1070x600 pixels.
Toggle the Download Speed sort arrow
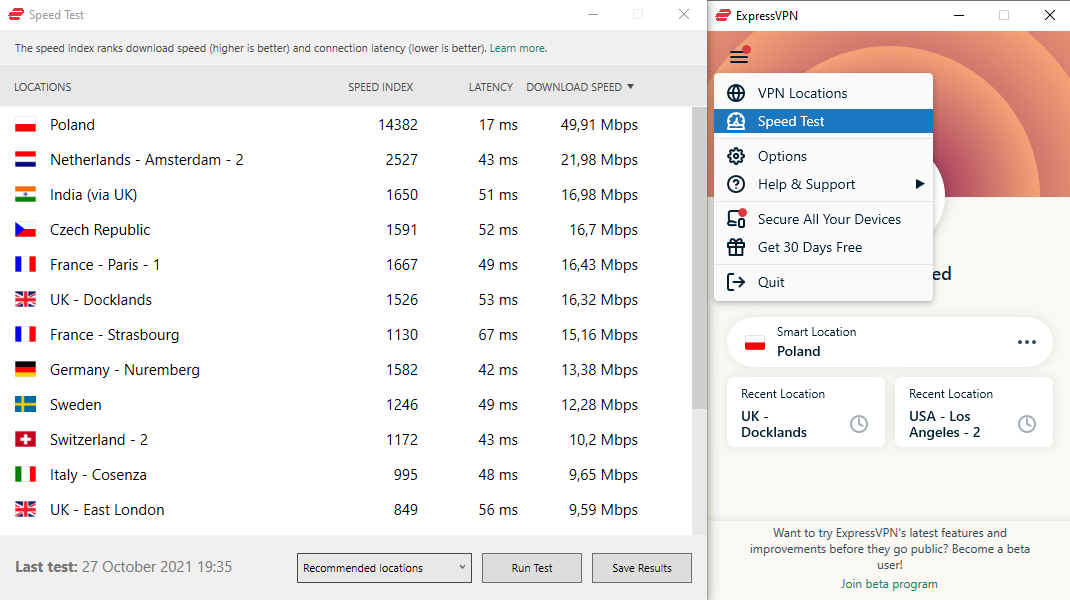coord(631,87)
